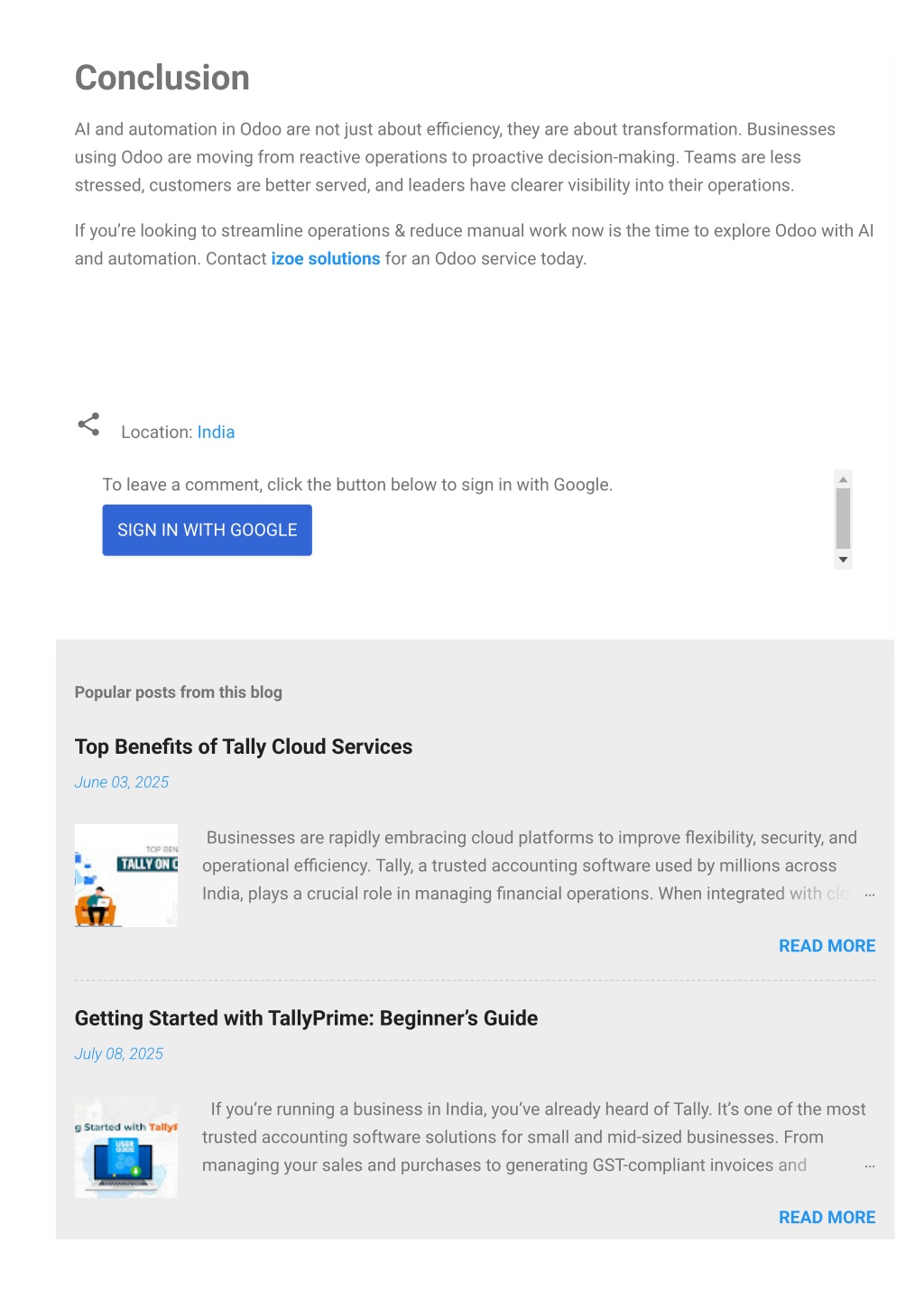Click the July 08, 2025 date link
Screen dimensions: 924x1308
(x=119, y=1054)
